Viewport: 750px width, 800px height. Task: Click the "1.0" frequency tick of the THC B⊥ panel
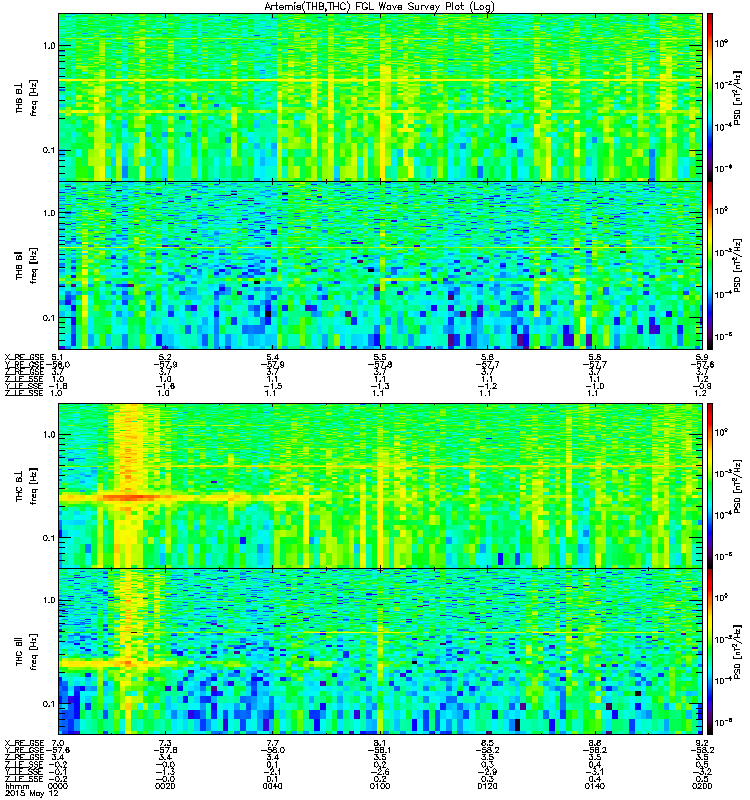pos(49,435)
